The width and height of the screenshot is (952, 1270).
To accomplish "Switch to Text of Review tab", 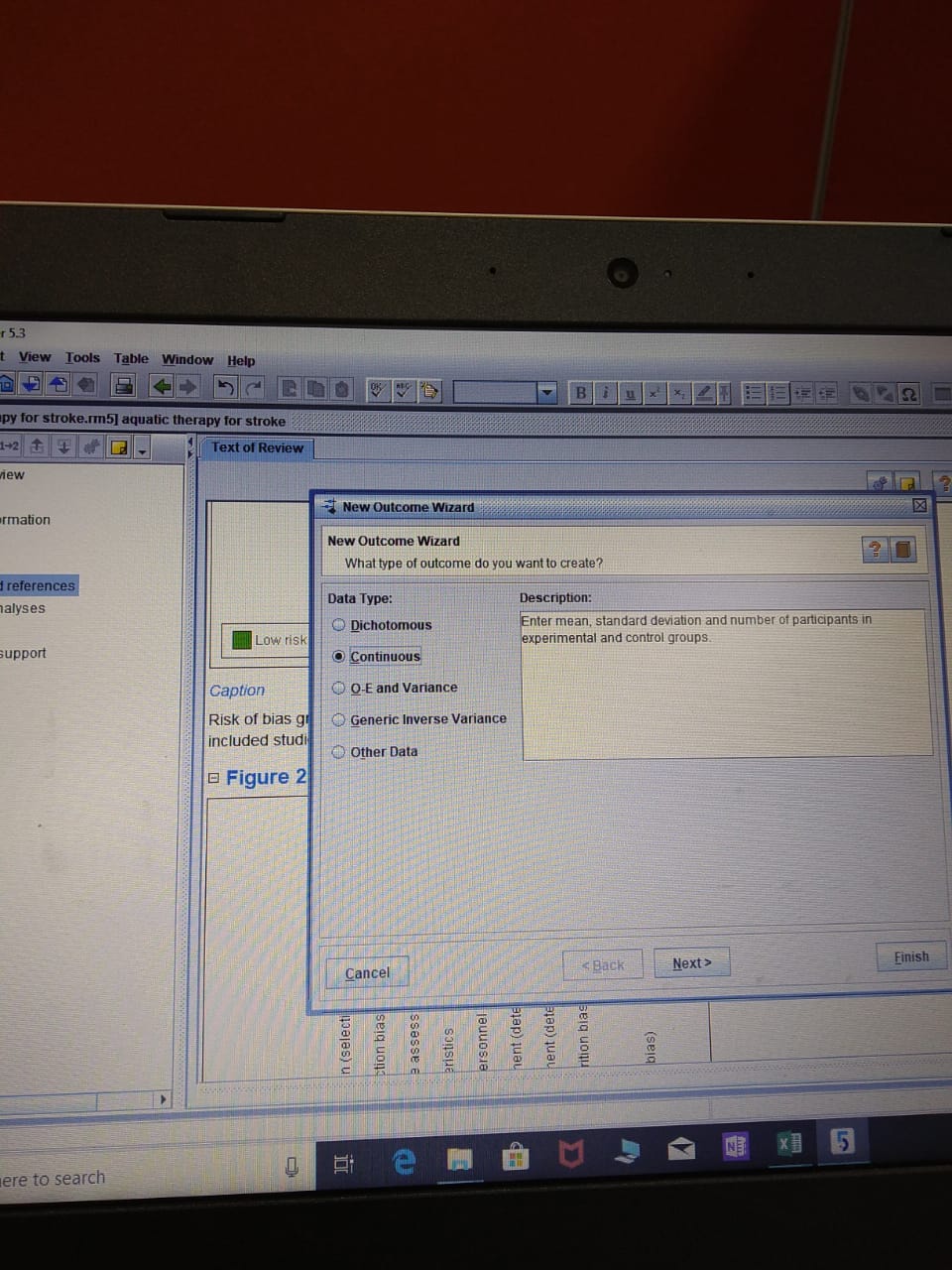I will pos(257,447).
